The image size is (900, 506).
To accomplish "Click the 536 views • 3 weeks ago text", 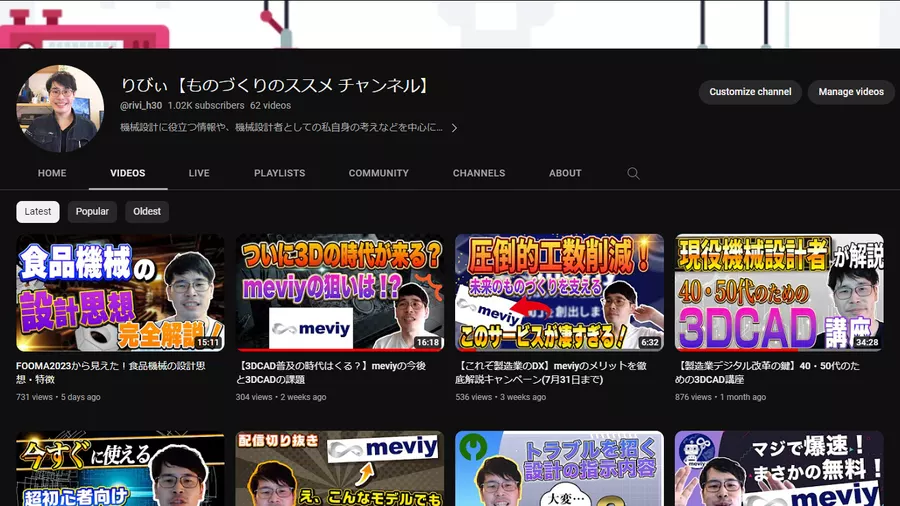I will (x=501, y=397).
